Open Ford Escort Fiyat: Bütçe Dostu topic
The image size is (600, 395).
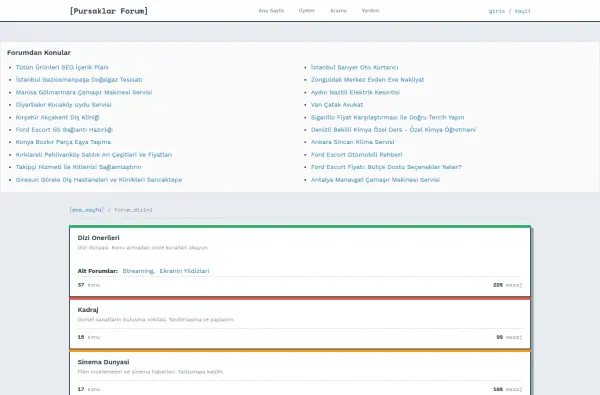click(x=386, y=167)
